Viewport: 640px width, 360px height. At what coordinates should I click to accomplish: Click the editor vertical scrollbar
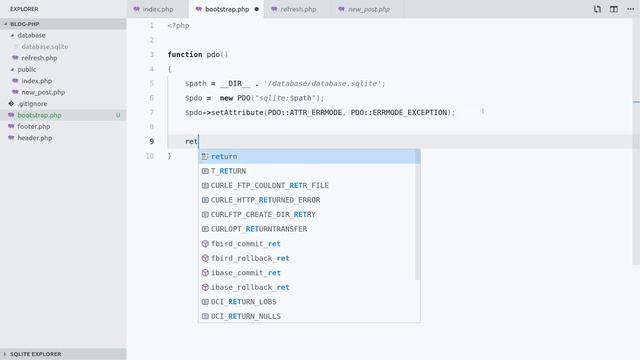[636, 141]
